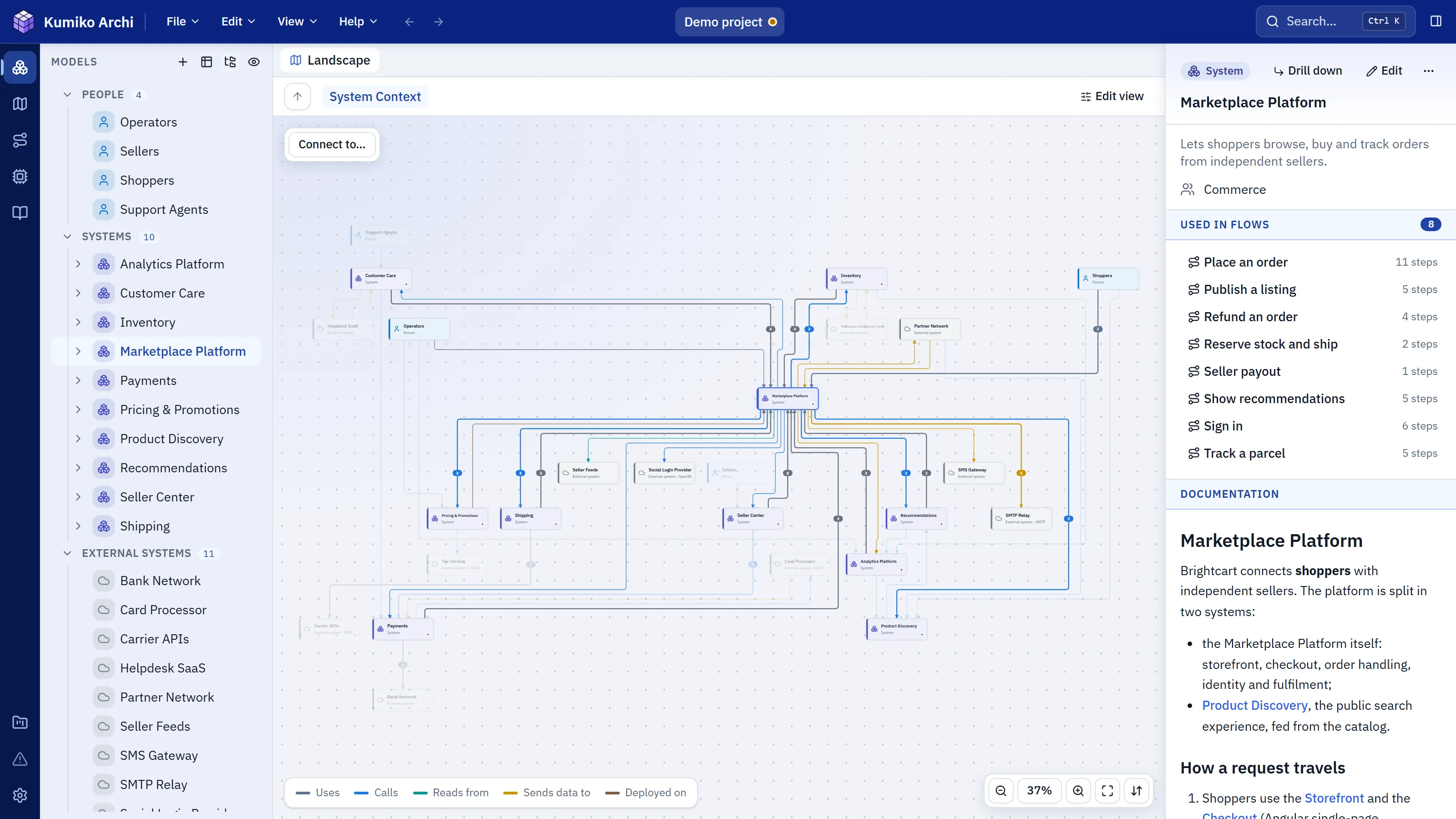Viewport: 1456px width, 819px height.
Task: Expand the Shipping tree node
Action: tap(79, 526)
